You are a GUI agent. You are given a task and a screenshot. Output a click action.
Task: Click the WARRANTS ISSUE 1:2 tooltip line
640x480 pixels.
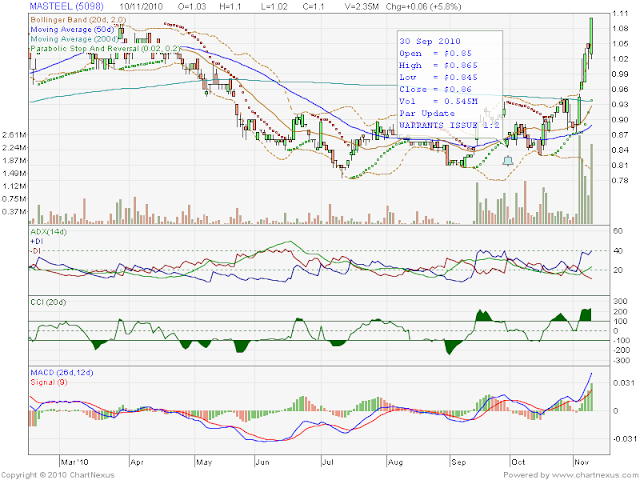pos(449,125)
